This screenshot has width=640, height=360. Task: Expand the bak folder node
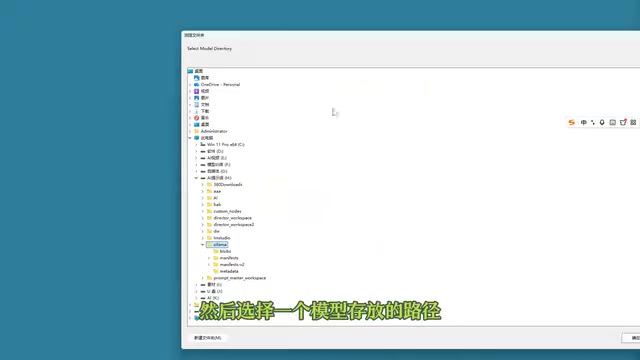click(x=203, y=205)
